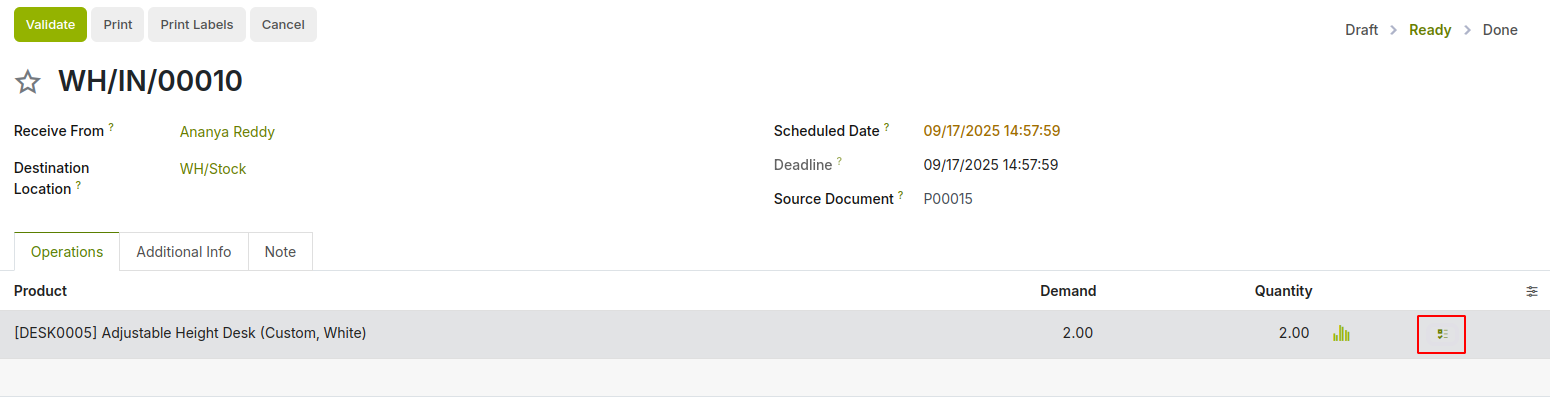
Task: Edit the Scheduled Date field
Action: click(991, 131)
